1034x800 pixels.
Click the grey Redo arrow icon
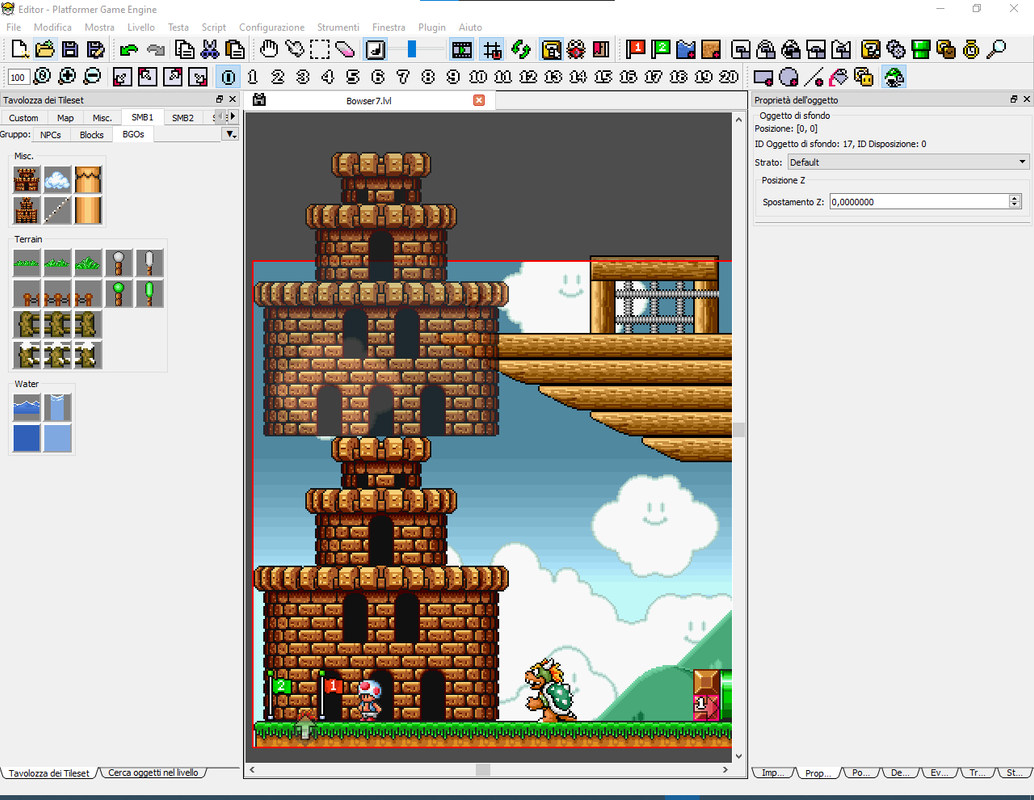156,49
